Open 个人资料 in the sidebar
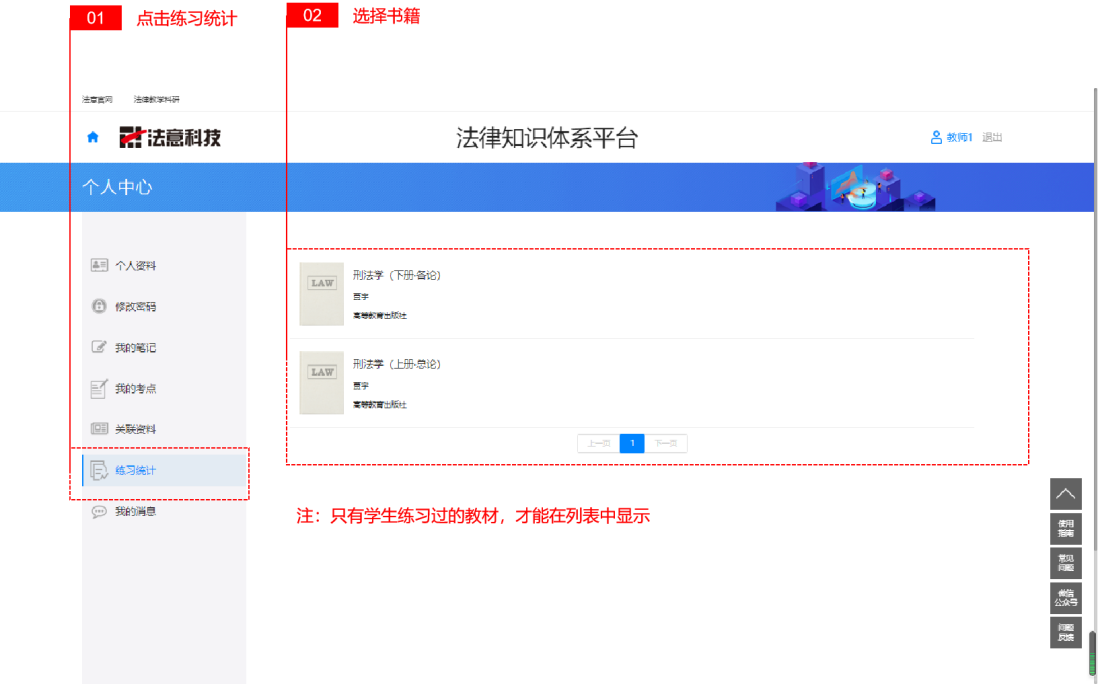 (135, 266)
